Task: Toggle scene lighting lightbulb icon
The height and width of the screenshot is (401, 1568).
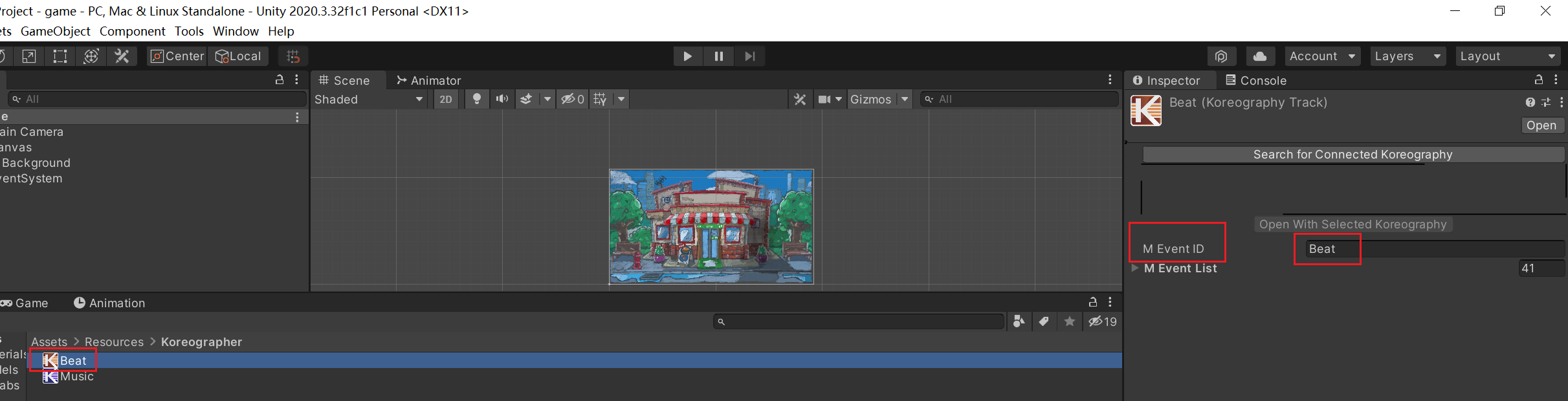Action: pos(477,99)
